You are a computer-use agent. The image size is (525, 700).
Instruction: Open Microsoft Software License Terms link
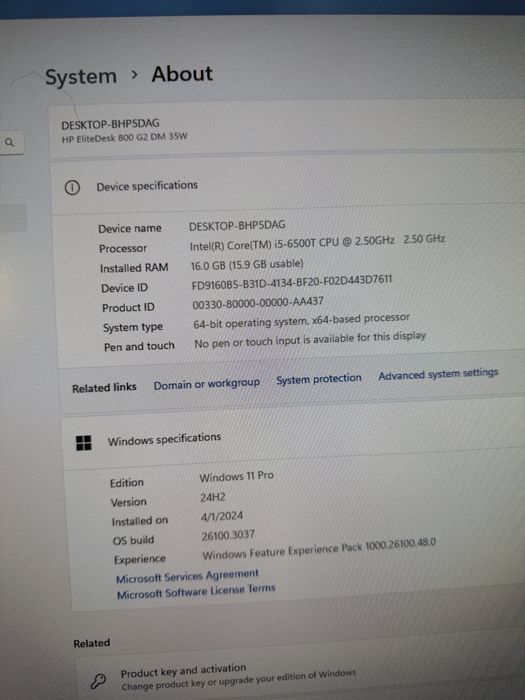(196, 592)
